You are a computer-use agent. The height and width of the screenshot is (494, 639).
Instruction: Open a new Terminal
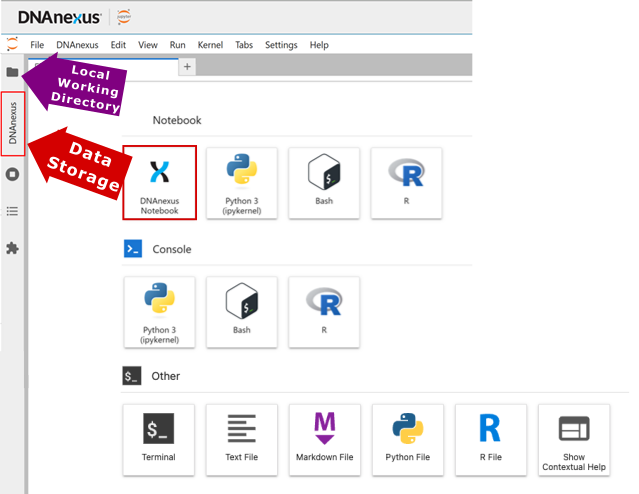(x=159, y=440)
